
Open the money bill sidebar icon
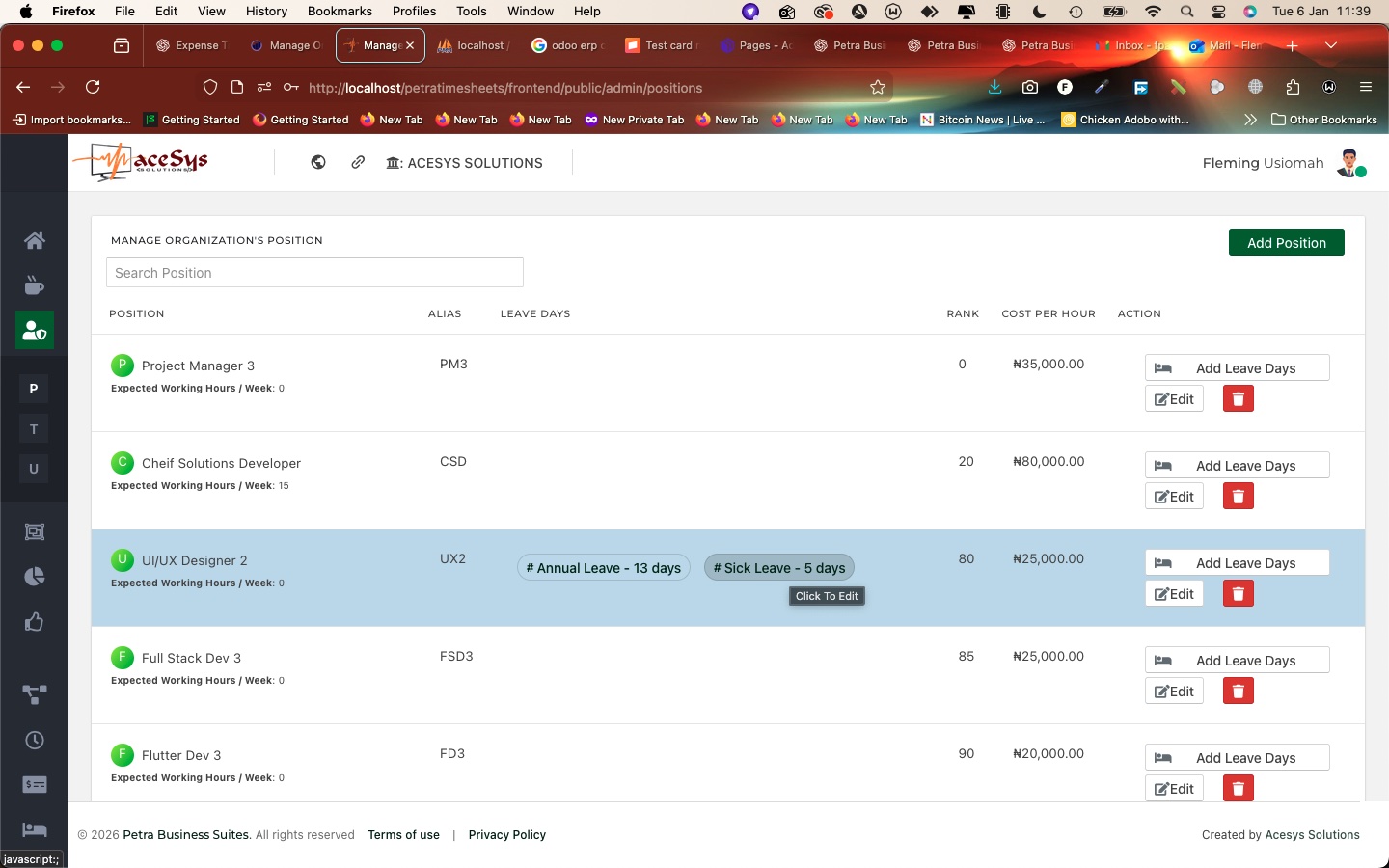pos(35,785)
